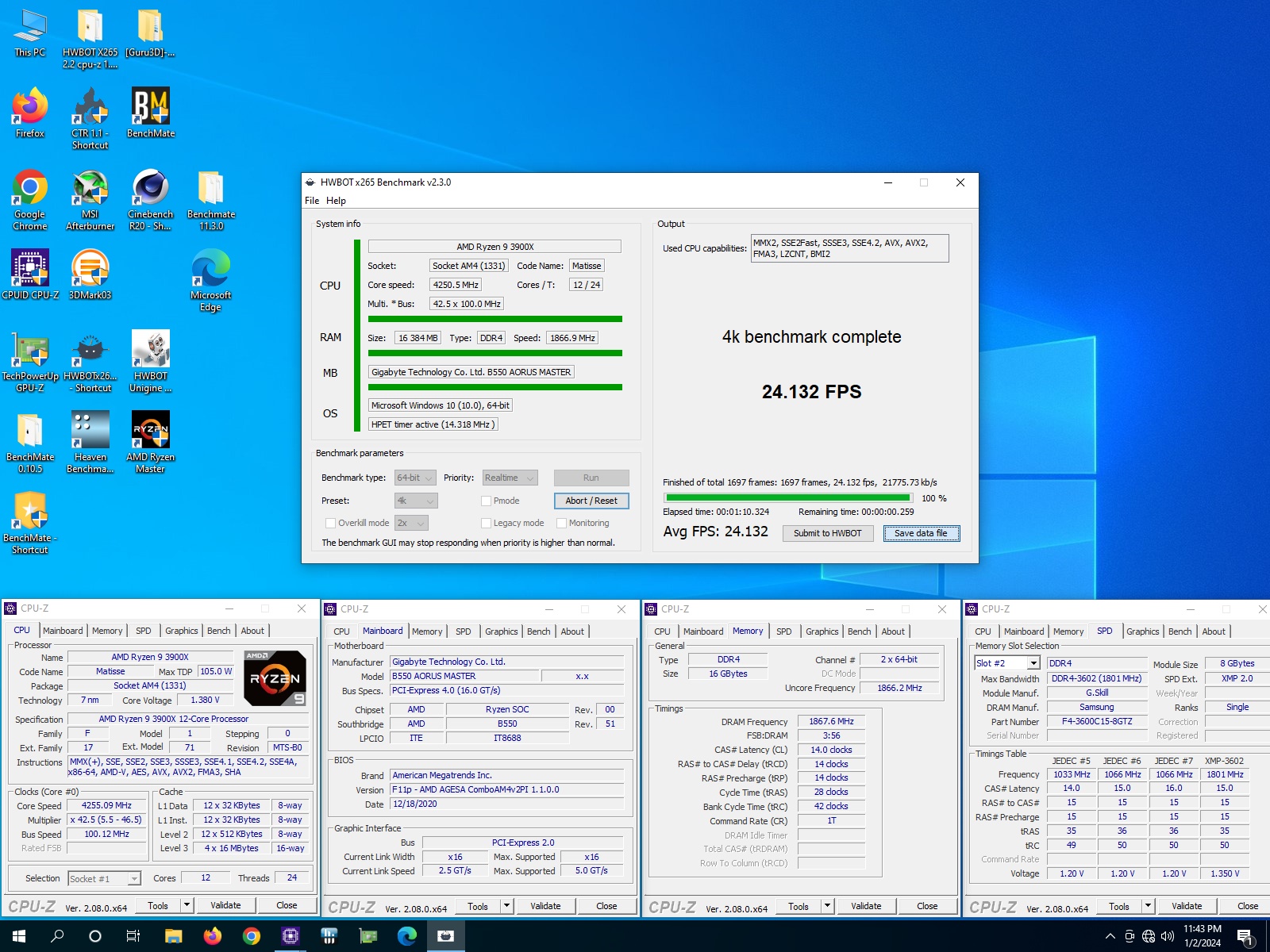The image size is (1270, 952).
Task: Click the benchmark progress bar at 100%
Action: click(x=788, y=498)
